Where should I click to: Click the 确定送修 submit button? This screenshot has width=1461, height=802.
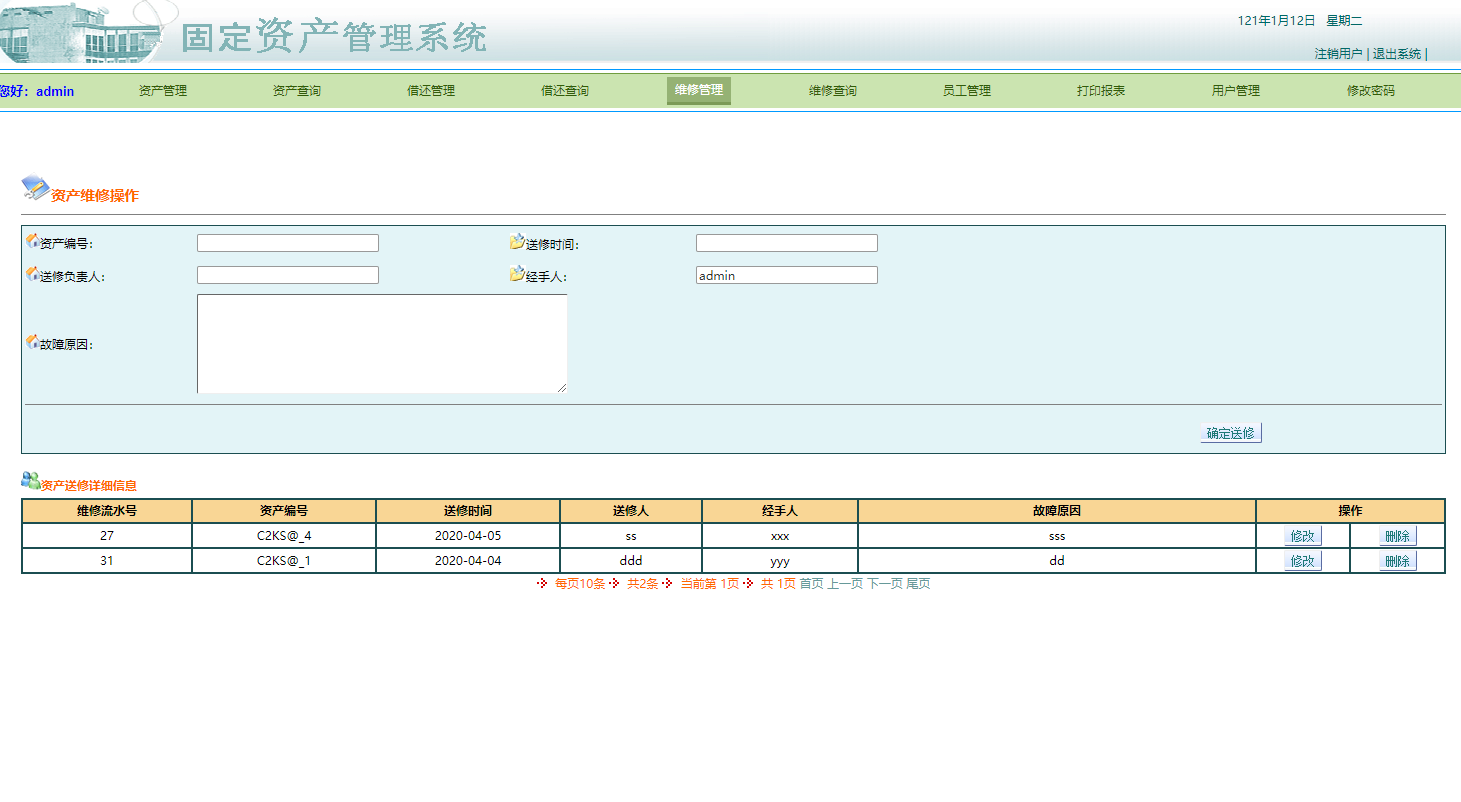tap(1230, 431)
